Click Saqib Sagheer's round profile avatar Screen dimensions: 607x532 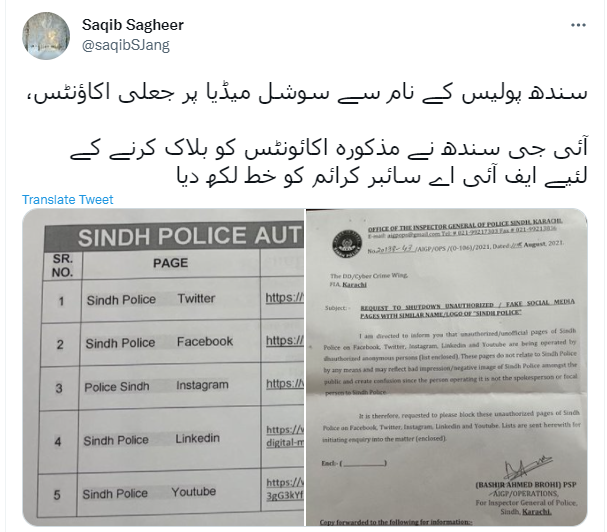pos(46,36)
